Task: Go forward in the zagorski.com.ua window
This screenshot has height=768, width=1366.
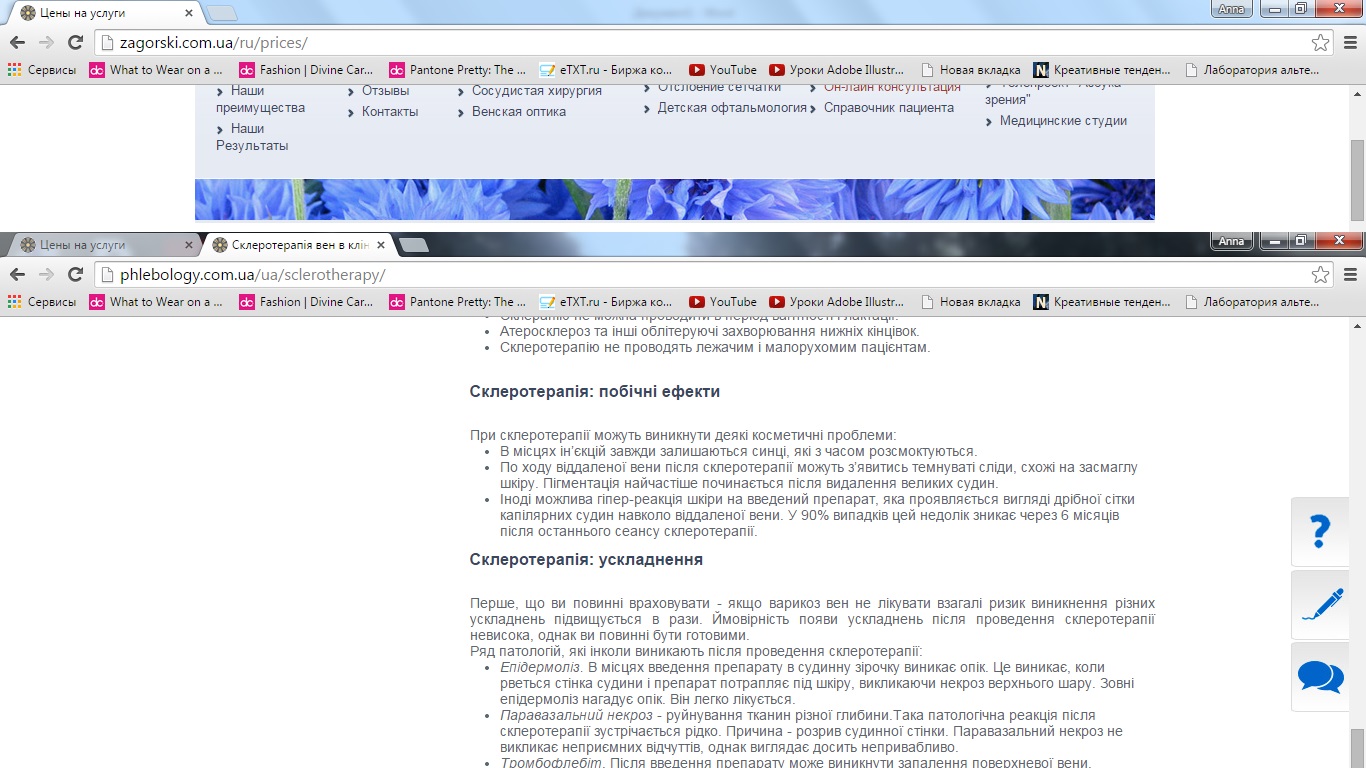Action: 46,43
